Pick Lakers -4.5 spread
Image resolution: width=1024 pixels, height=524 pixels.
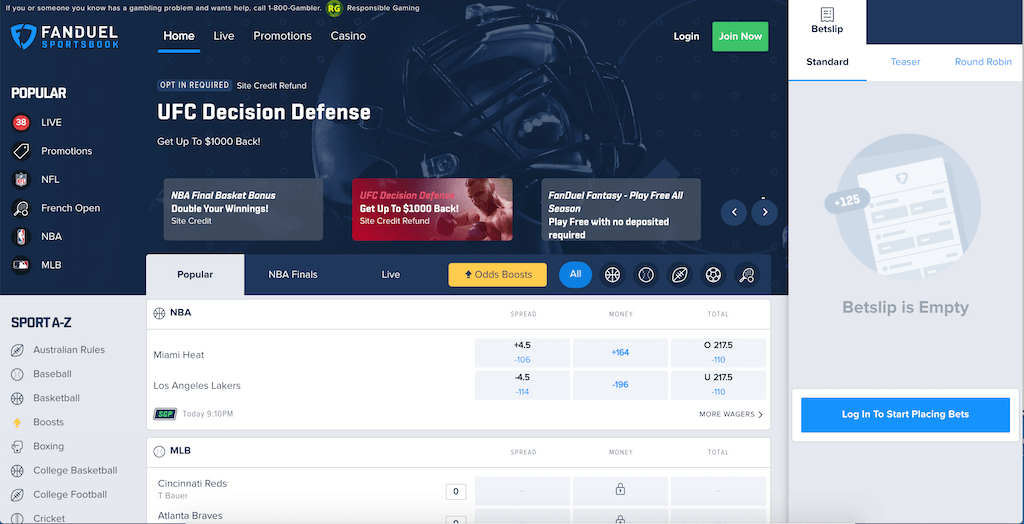click(x=522, y=385)
